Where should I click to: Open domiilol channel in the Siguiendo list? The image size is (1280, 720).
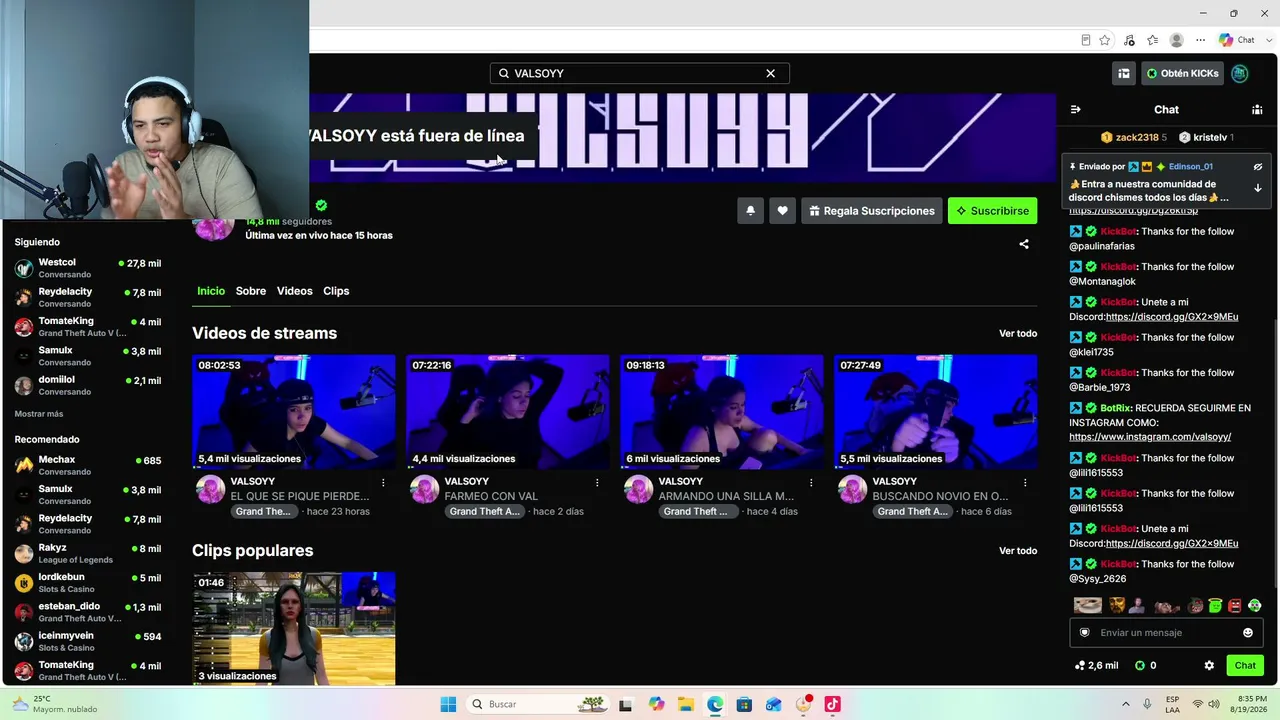tap(88, 386)
